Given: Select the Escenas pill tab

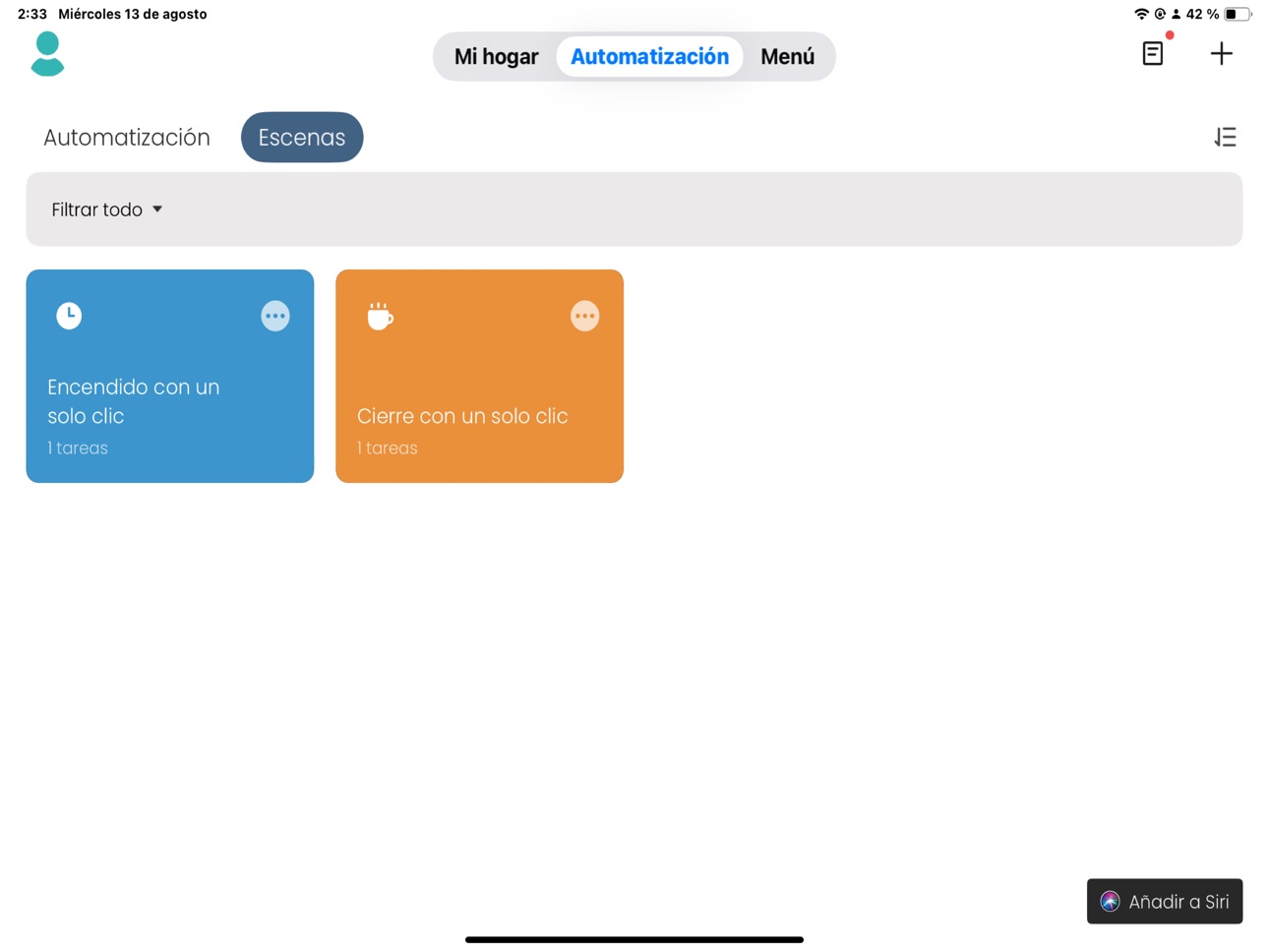Looking at the screenshot, I should click(x=302, y=138).
